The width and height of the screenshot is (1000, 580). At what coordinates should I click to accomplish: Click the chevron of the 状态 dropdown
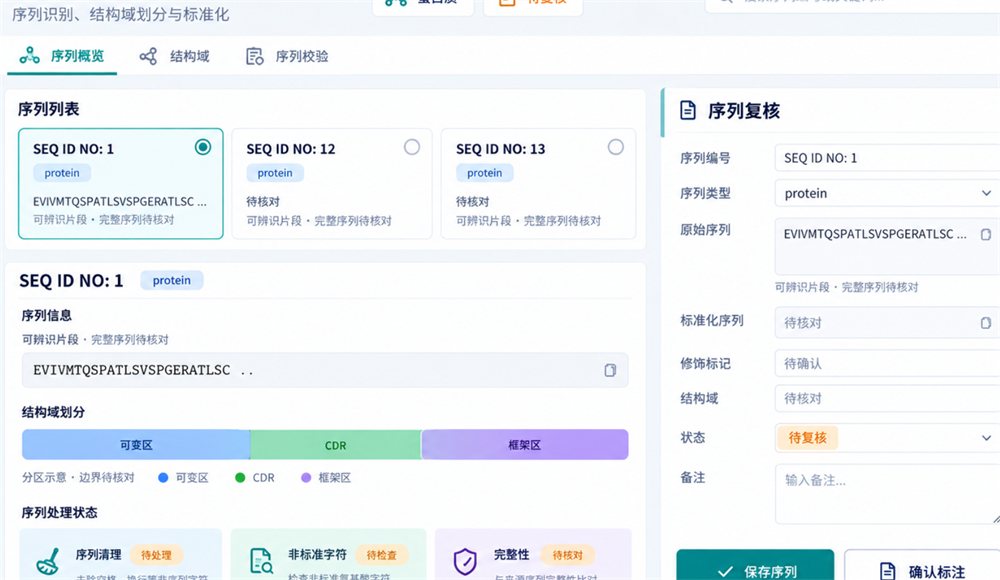pos(986,438)
